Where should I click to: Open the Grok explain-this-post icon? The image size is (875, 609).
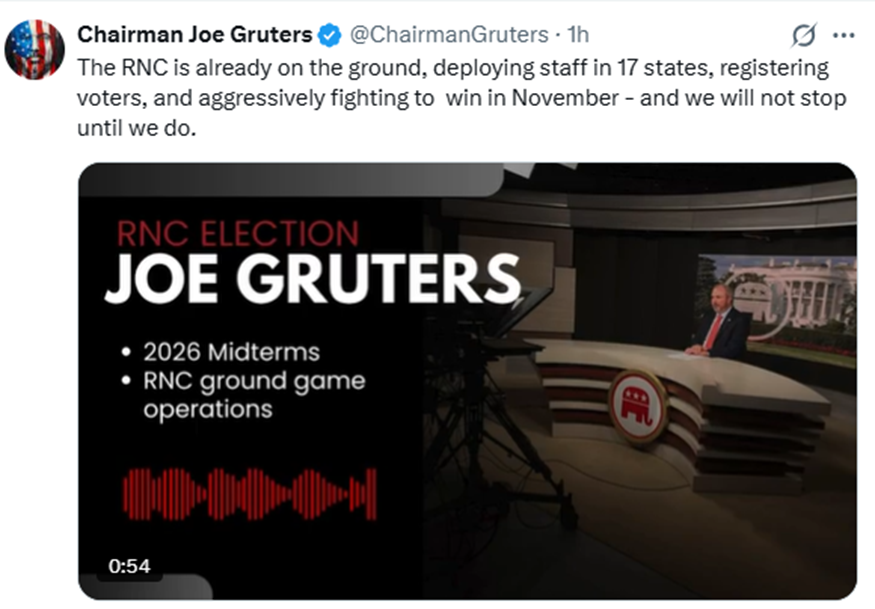tap(804, 35)
